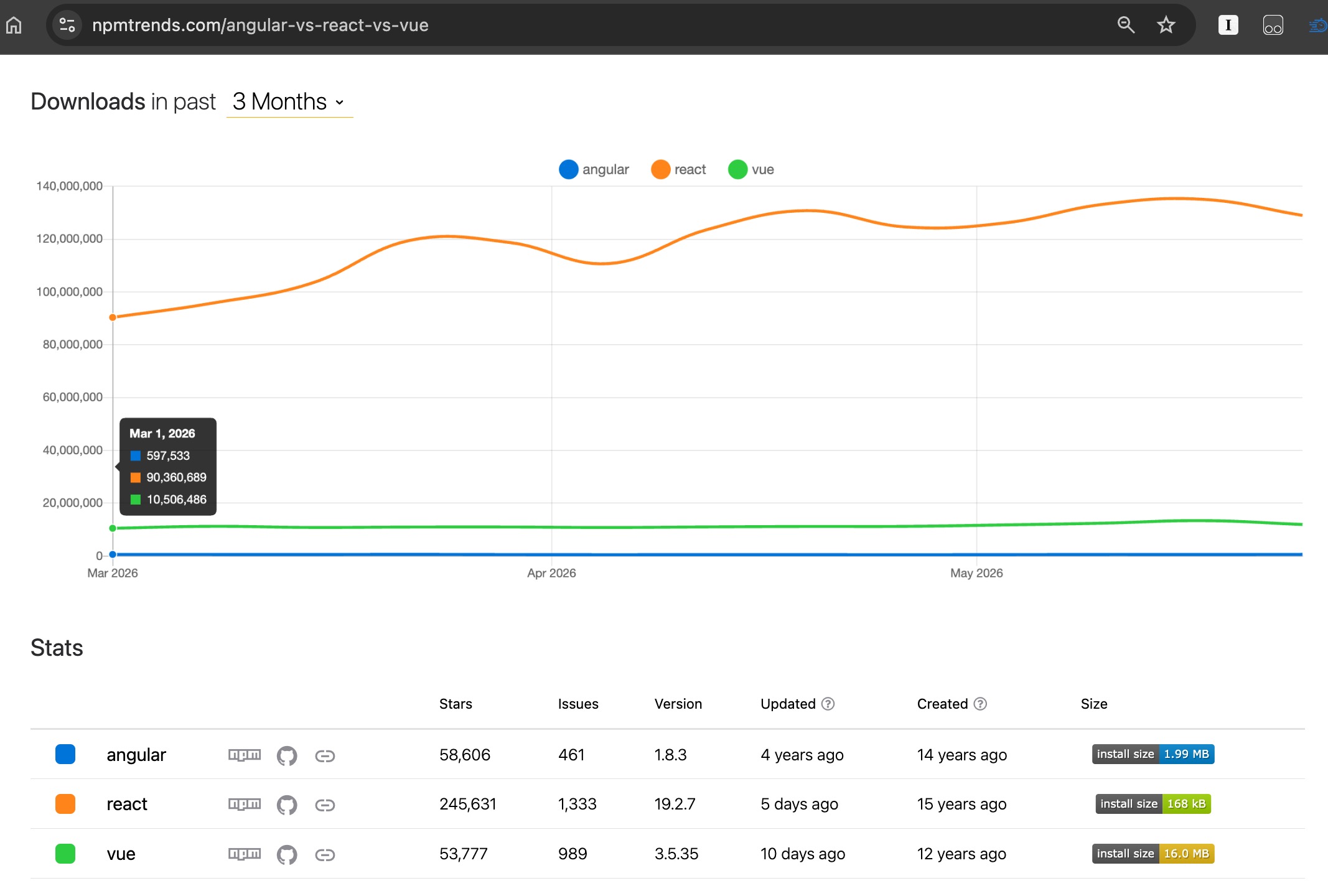Viewport: 1328px width, 896px height.
Task: Click the vue data point at Mar 2026
Action: tap(113, 528)
